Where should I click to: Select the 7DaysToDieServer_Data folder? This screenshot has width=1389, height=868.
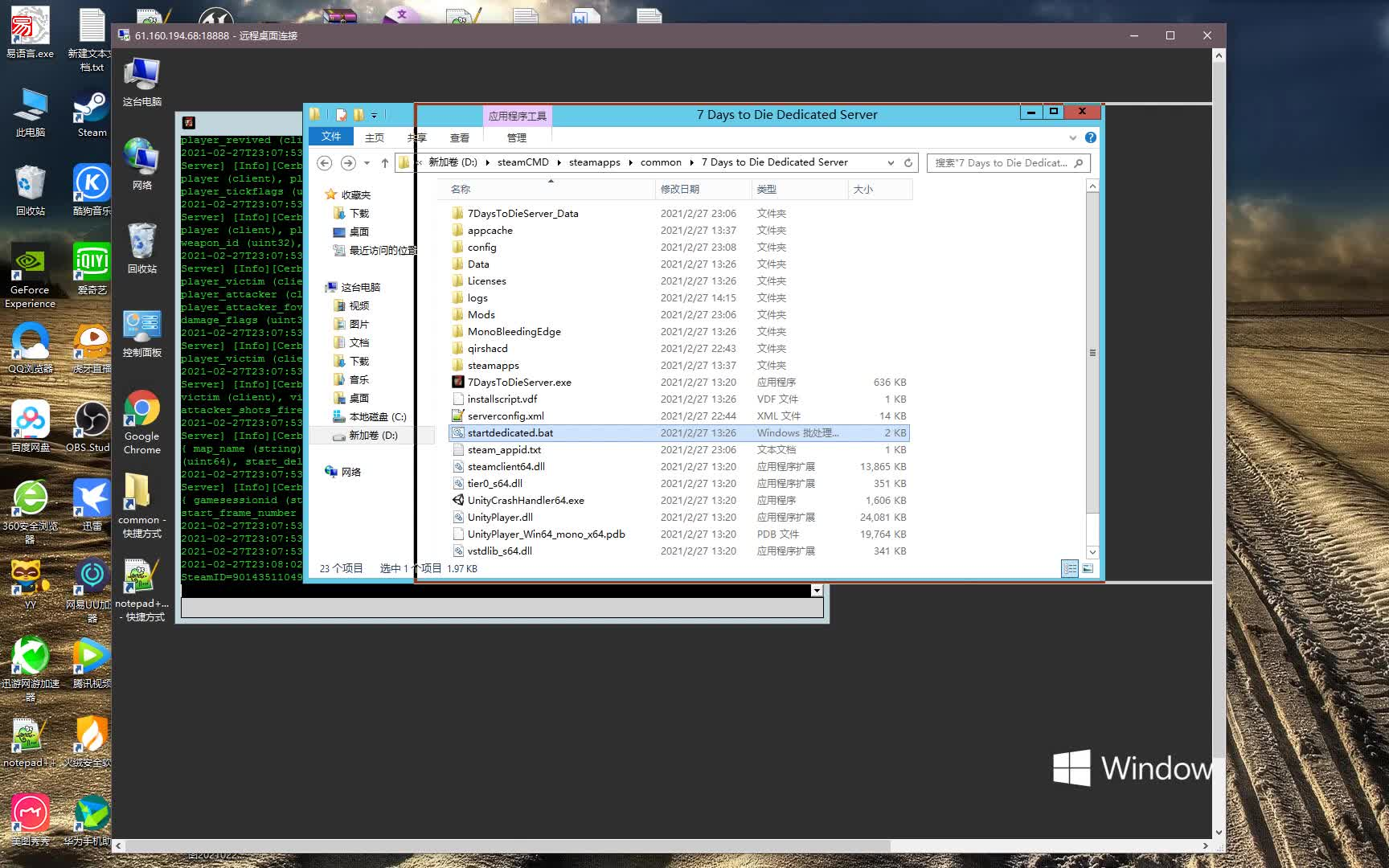[522, 213]
